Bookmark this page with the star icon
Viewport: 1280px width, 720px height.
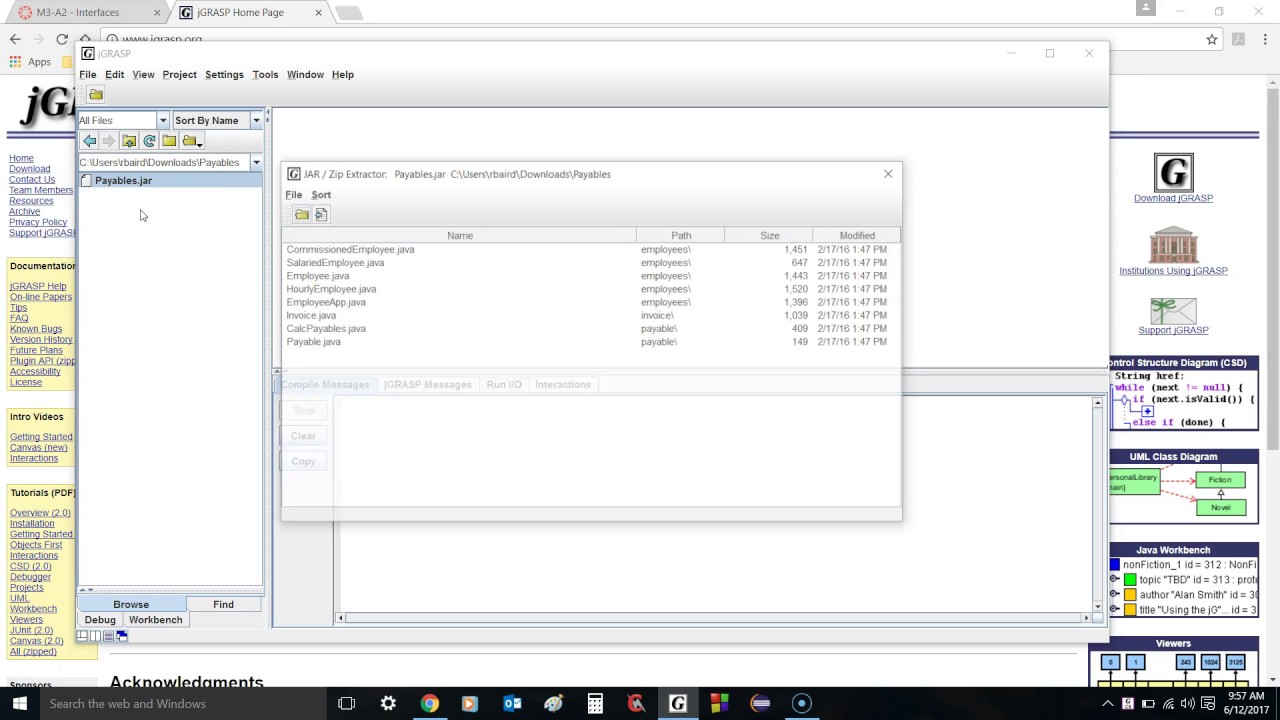[1212, 40]
